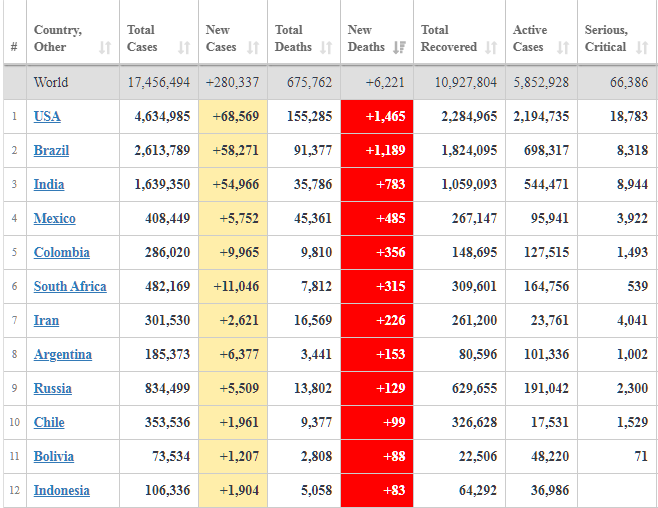The width and height of the screenshot is (658, 508).
Task: Open the Brazil country link
Action: [51, 151]
